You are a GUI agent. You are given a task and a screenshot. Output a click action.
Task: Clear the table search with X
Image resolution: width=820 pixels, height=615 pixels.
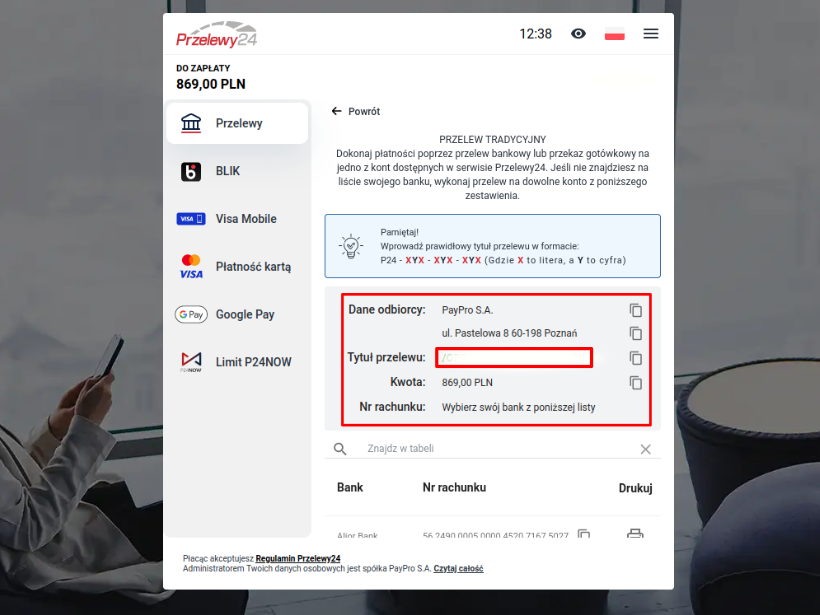pyautogui.click(x=646, y=449)
